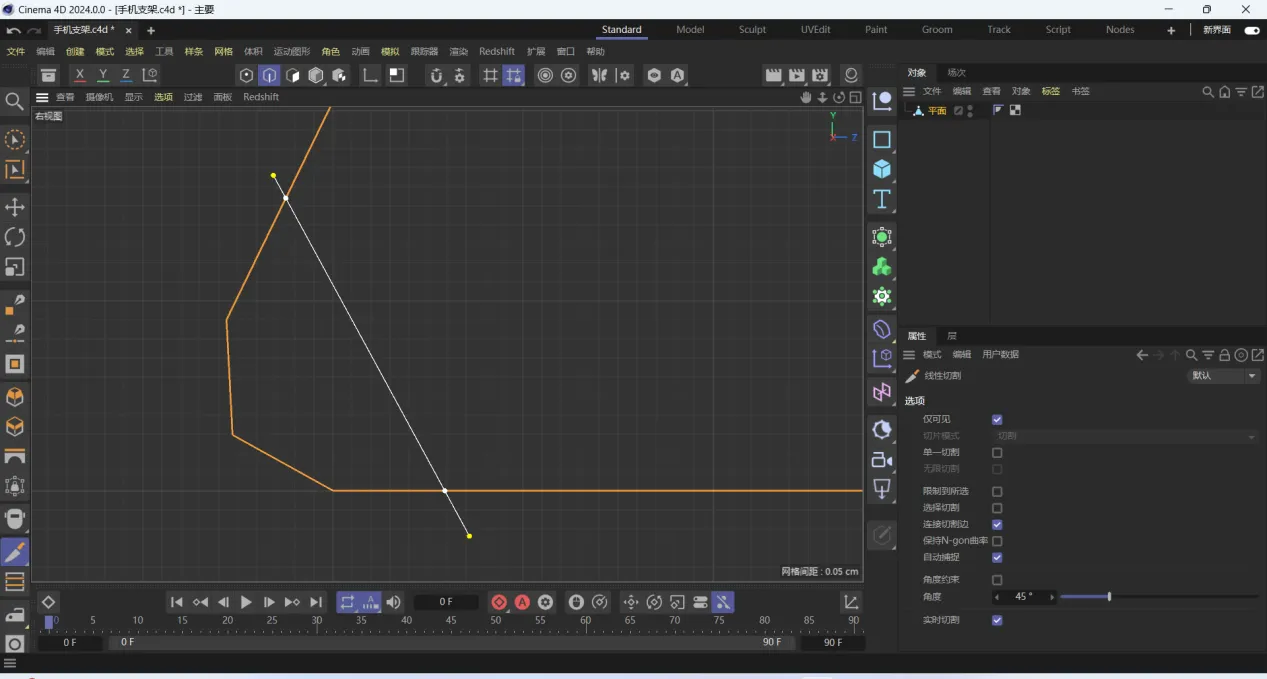
Task: Switch to Polygons mode
Action: tap(293, 75)
